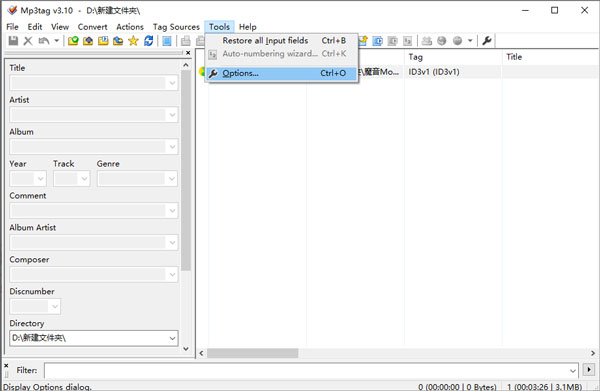Open the Tag Sources menu

point(176,27)
